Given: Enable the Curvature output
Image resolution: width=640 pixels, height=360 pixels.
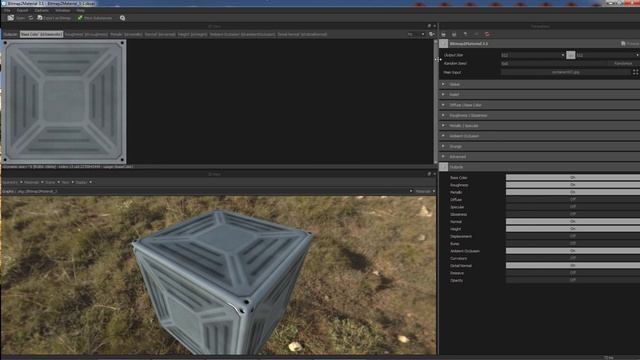Looking at the screenshot, I should click(x=573, y=258).
